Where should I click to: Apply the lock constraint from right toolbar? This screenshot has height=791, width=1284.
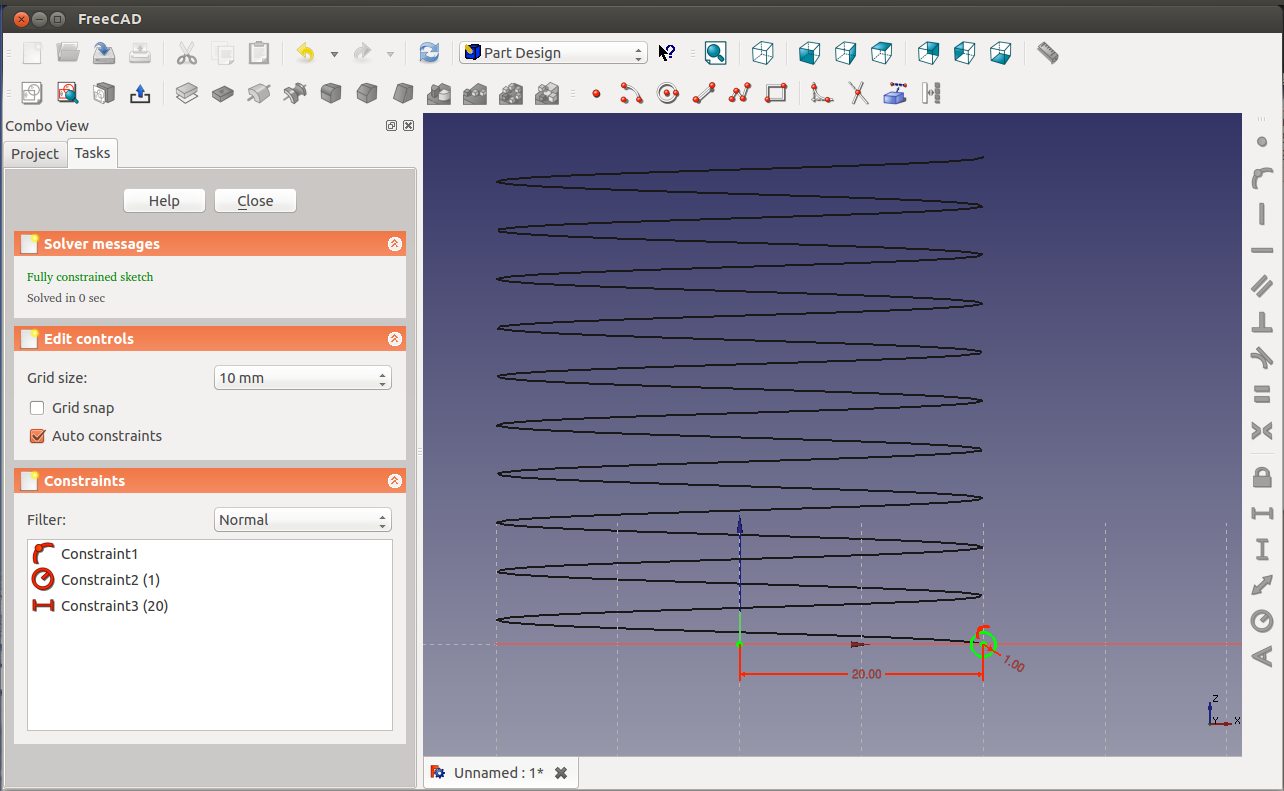coord(1262,476)
